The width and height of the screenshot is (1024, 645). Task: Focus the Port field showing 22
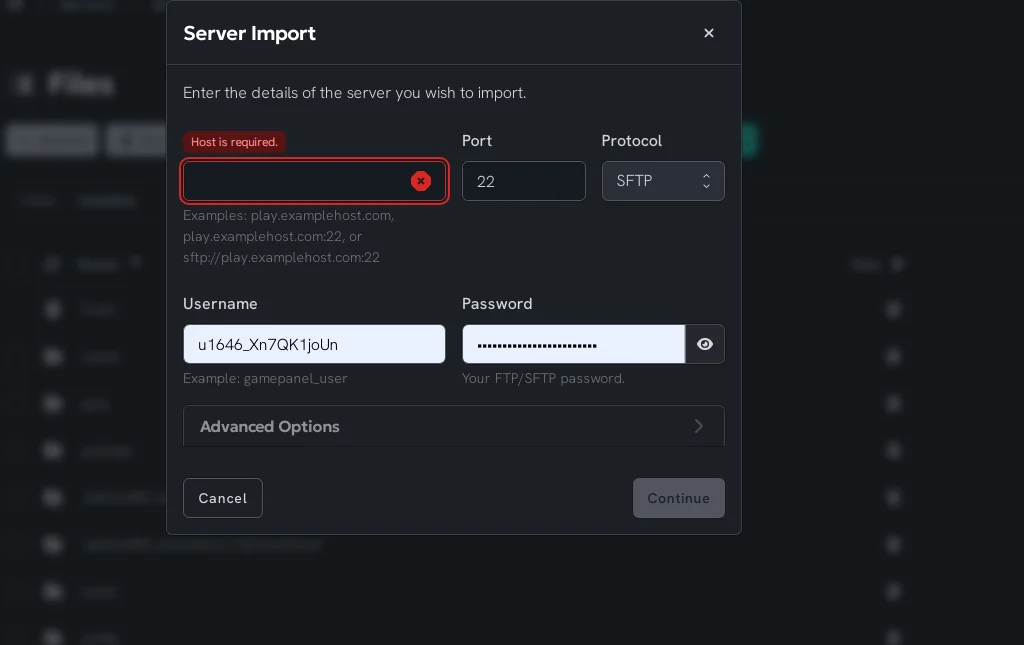coord(523,181)
